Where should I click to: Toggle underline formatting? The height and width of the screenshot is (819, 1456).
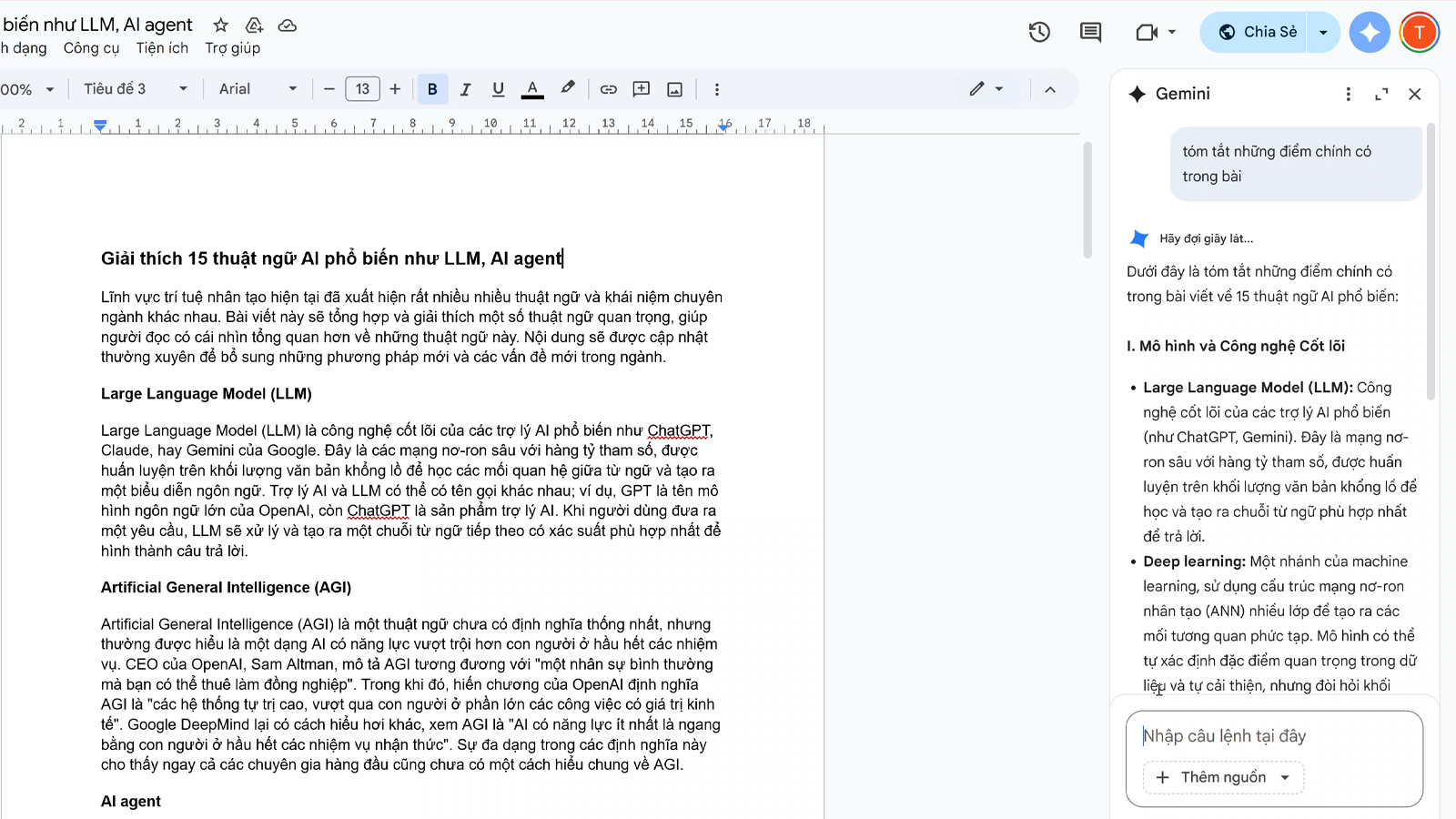click(498, 89)
